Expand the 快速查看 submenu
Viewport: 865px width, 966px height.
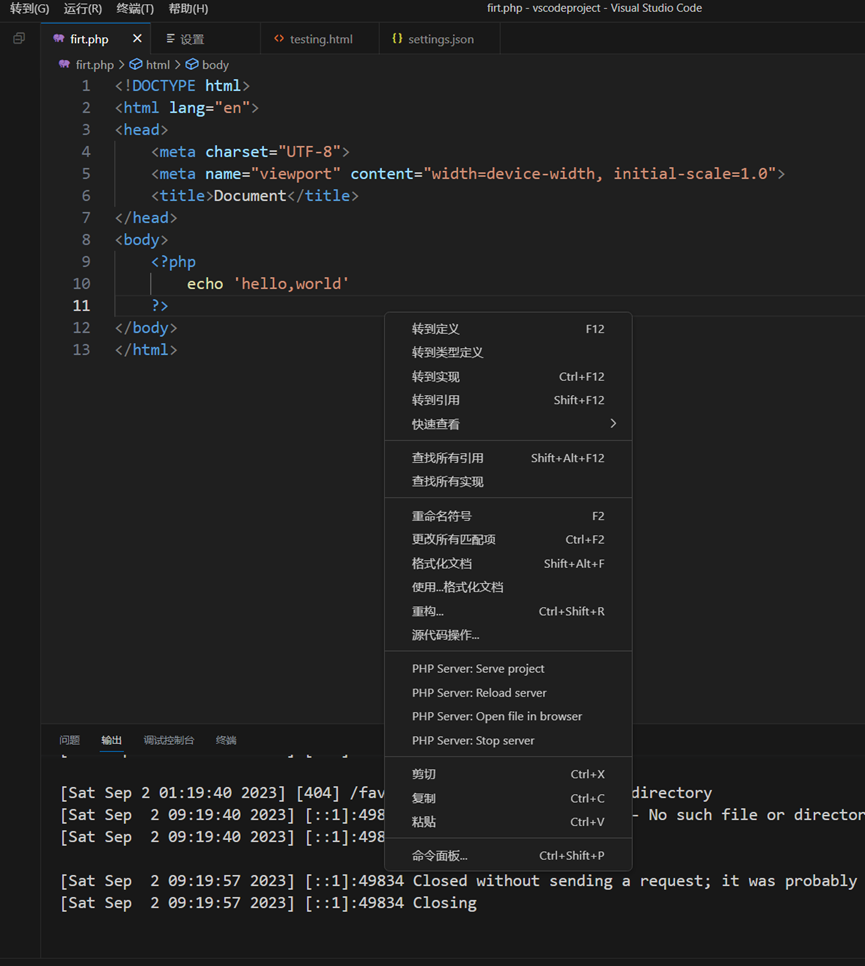coord(436,423)
